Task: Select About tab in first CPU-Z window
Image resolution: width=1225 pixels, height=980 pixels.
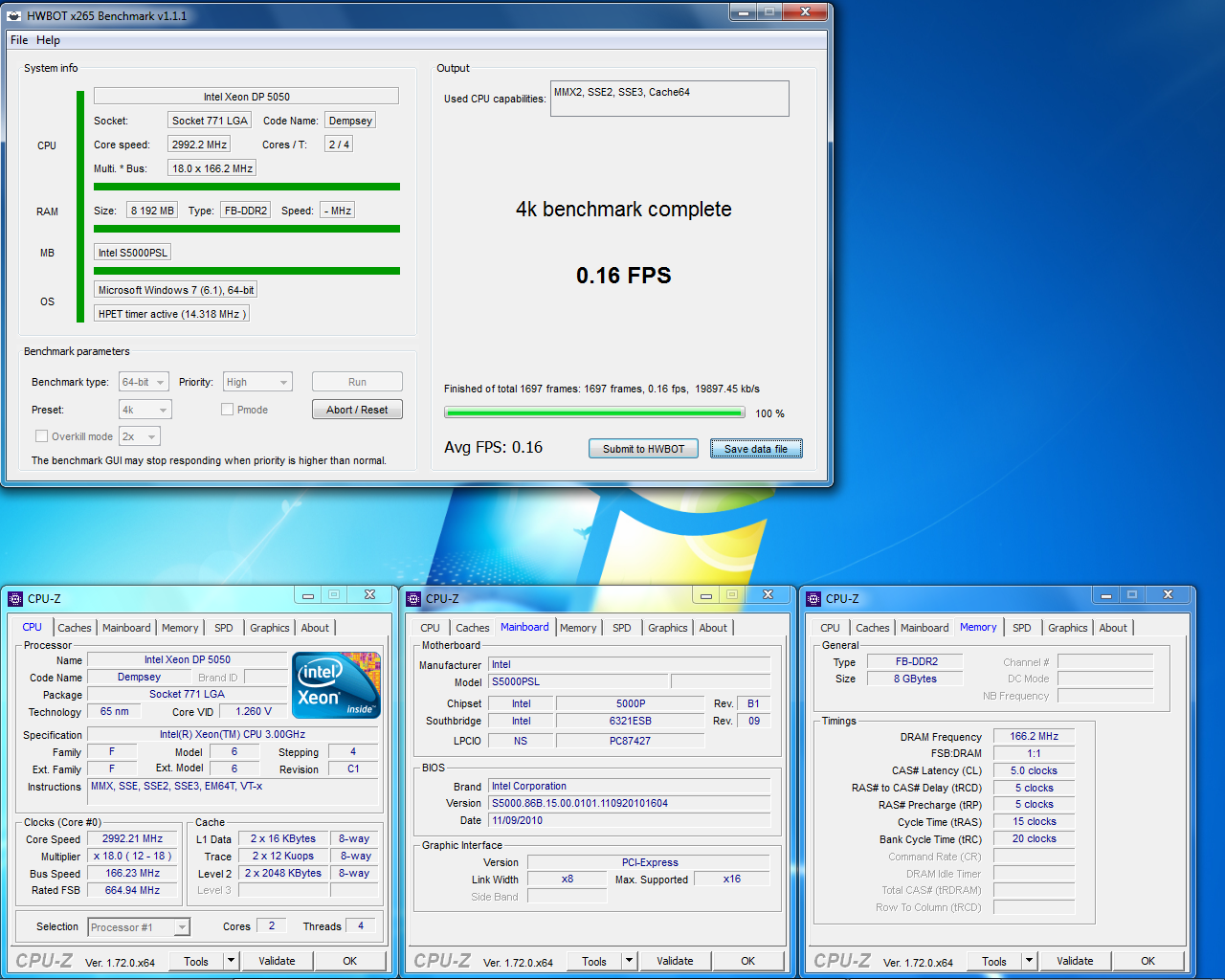Action: tap(315, 628)
